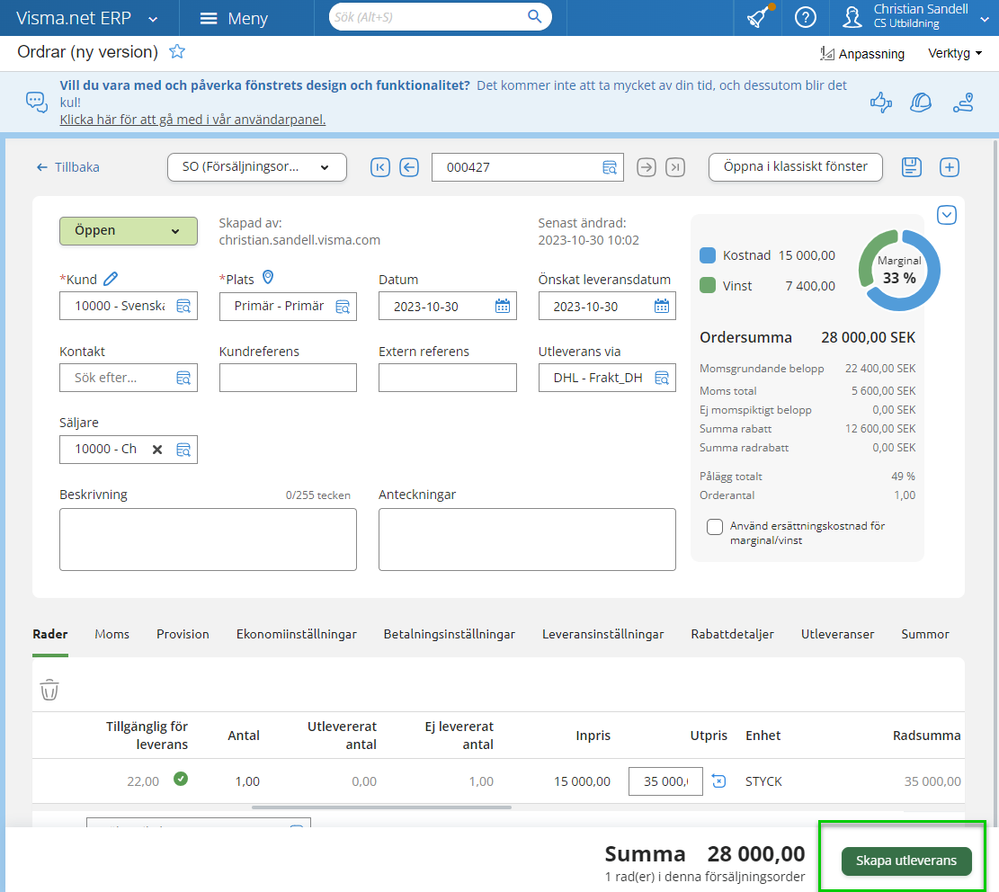Switch to the Moms tab
Viewport: 999px width, 892px height.
tap(112, 634)
